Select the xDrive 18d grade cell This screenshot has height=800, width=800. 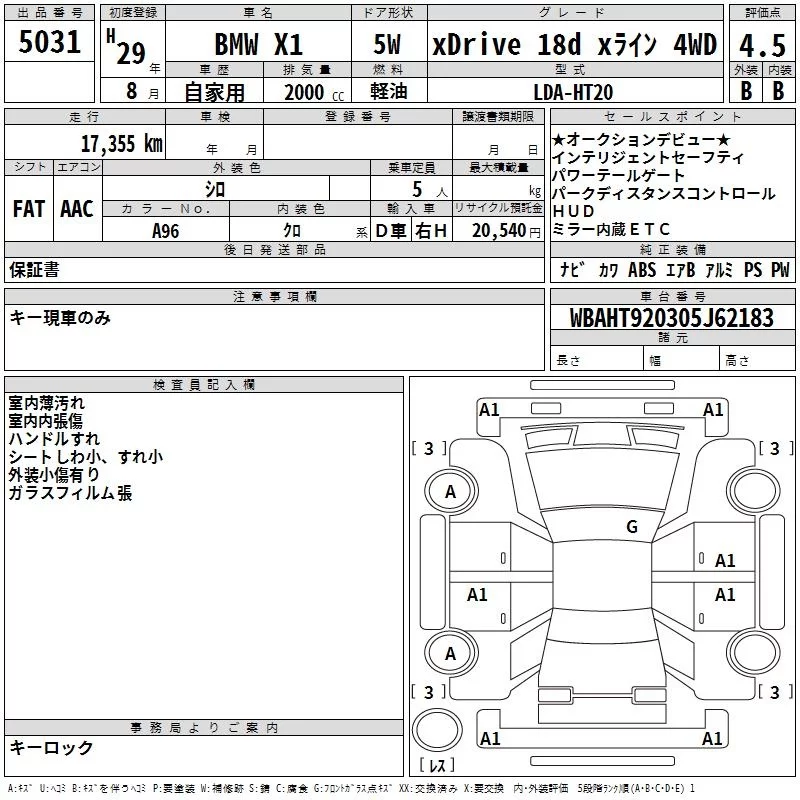573,45
